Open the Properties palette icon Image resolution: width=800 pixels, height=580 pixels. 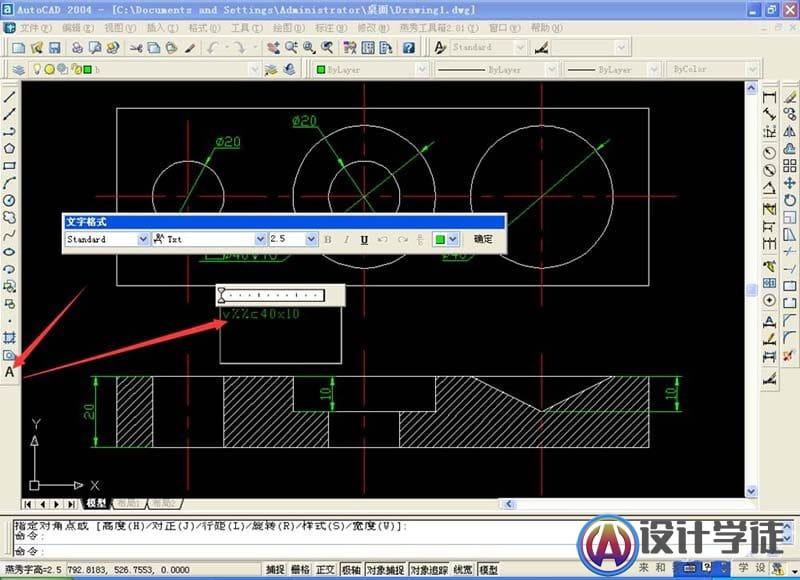350,48
